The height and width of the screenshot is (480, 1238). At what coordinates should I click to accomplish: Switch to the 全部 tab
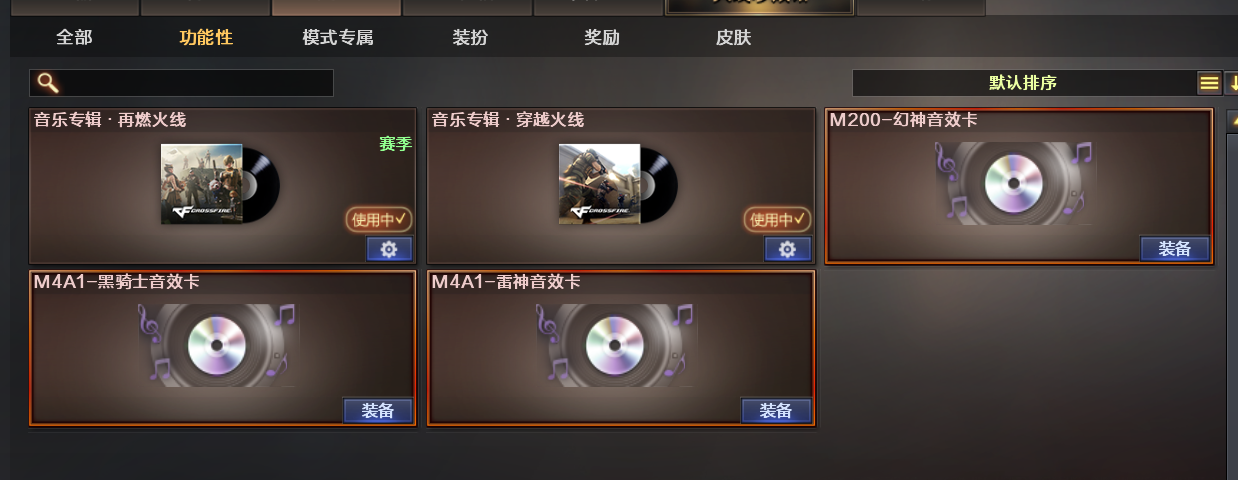(x=74, y=38)
